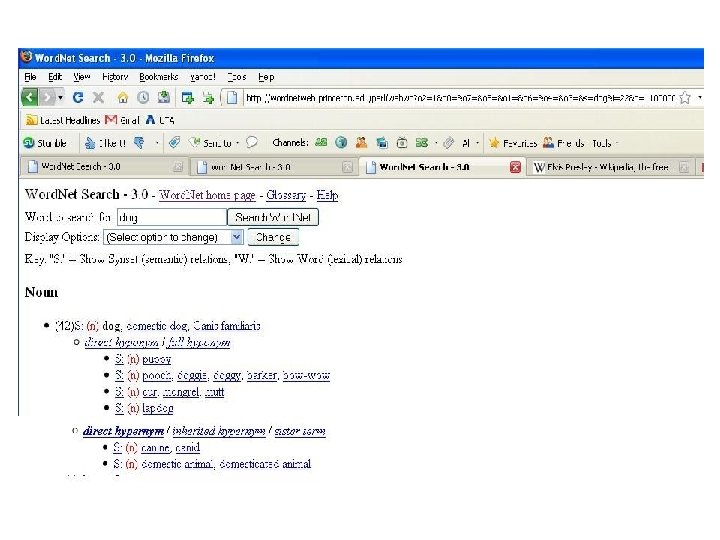Go back with the green Back arrow
Viewport: 720px width, 540px height.
[29, 97]
